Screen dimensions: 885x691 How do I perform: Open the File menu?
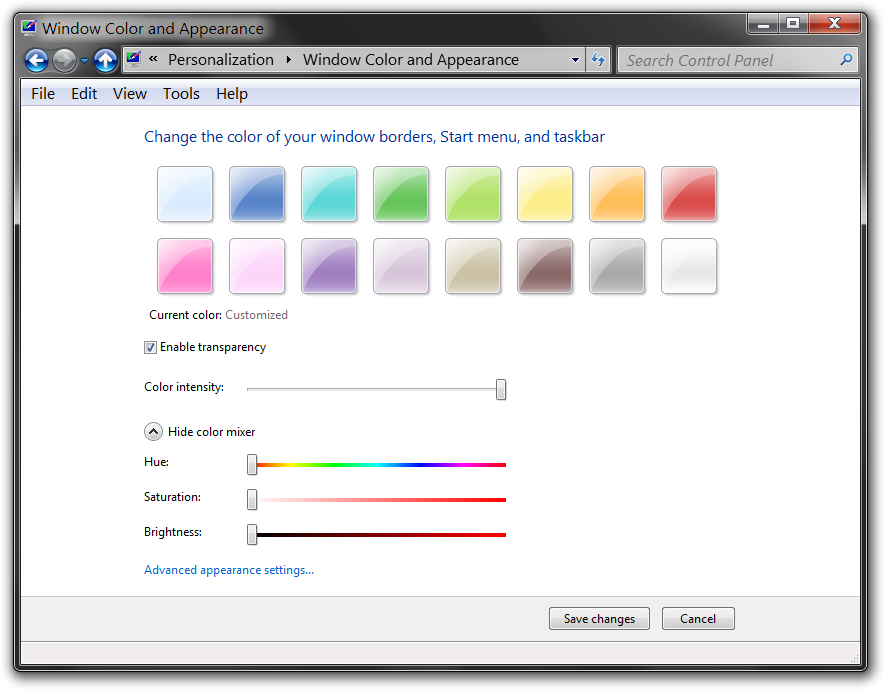pos(43,94)
